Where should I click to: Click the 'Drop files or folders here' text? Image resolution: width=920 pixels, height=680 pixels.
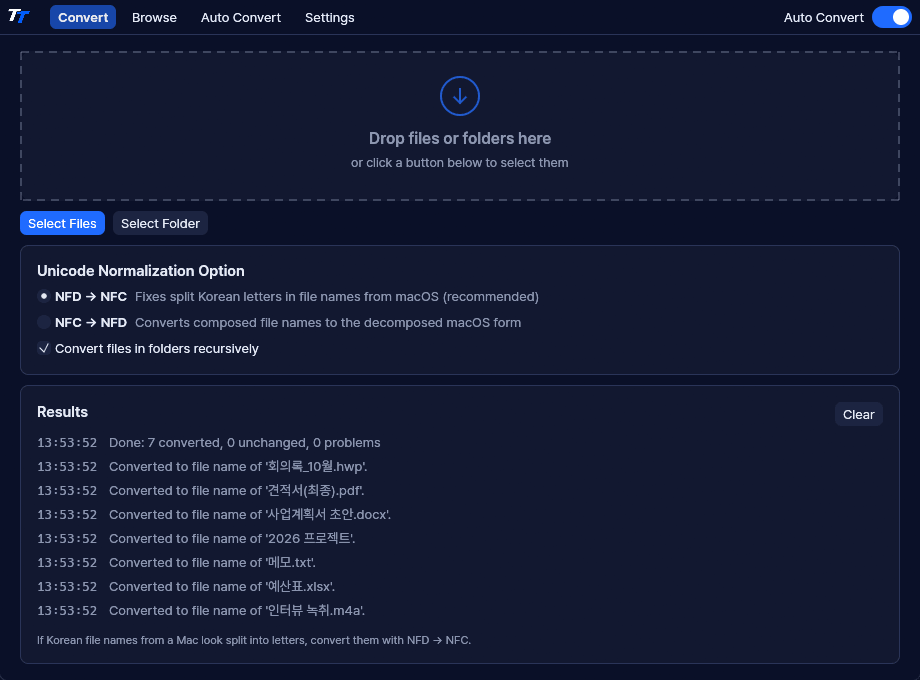459,138
